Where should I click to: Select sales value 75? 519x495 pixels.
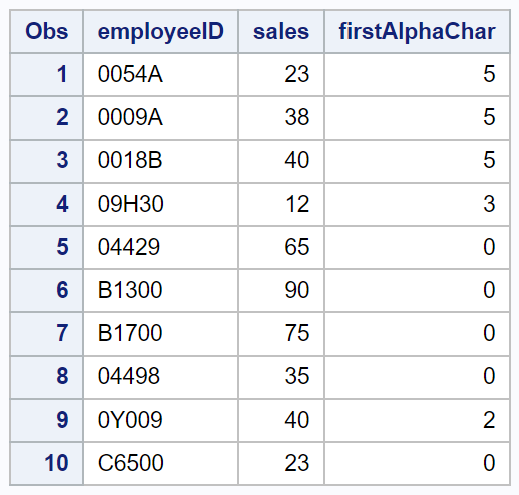(x=281, y=333)
